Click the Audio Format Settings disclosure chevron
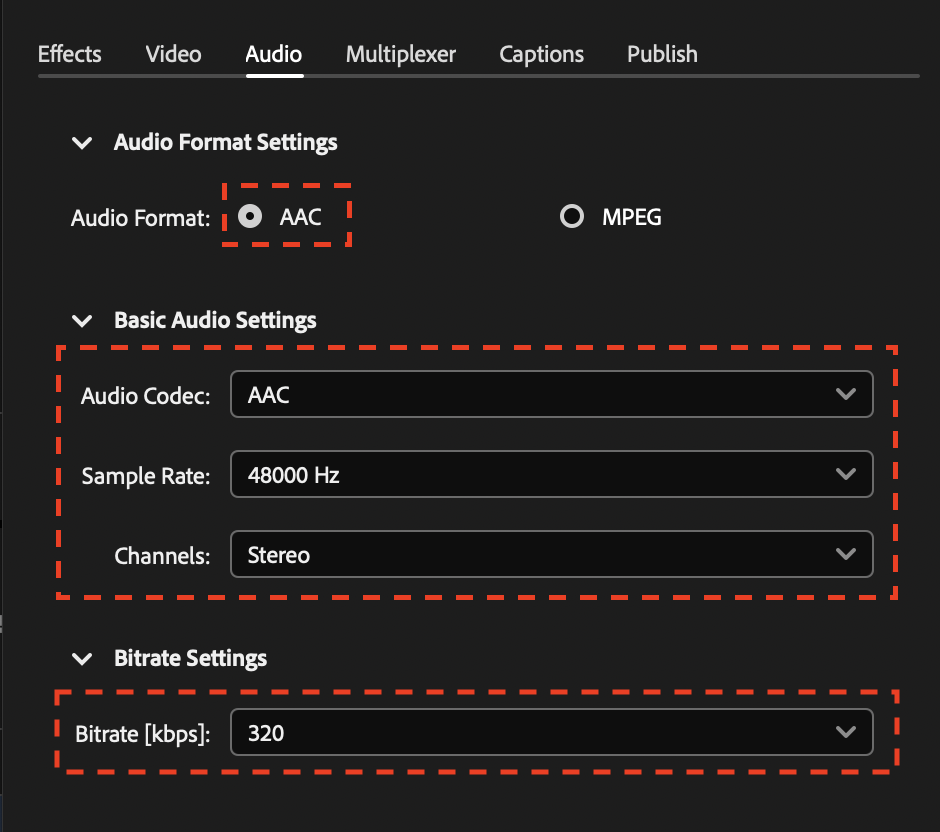The width and height of the screenshot is (940, 832). coord(82,143)
